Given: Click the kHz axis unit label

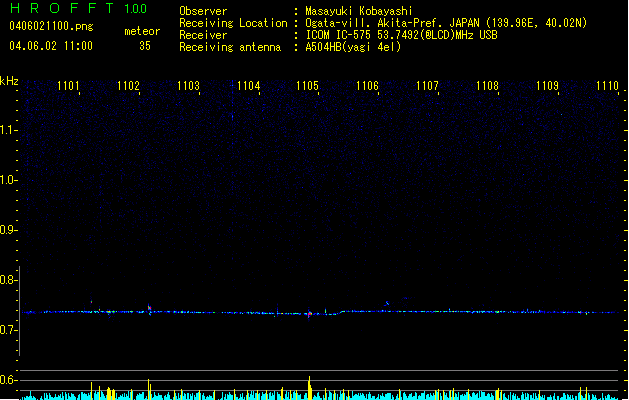Looking at the screenshot, I should pyautogui.click(x=9, y=81).
